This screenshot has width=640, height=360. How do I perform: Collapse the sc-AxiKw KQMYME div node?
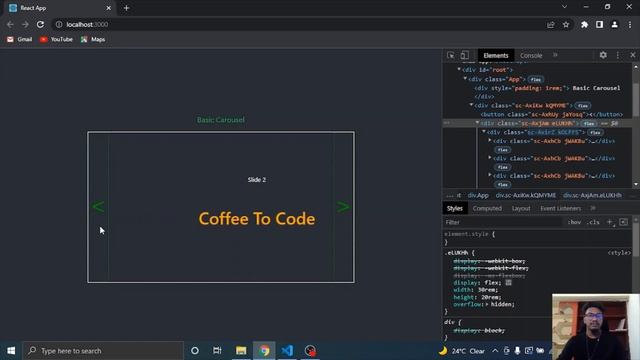pos(471,105)
